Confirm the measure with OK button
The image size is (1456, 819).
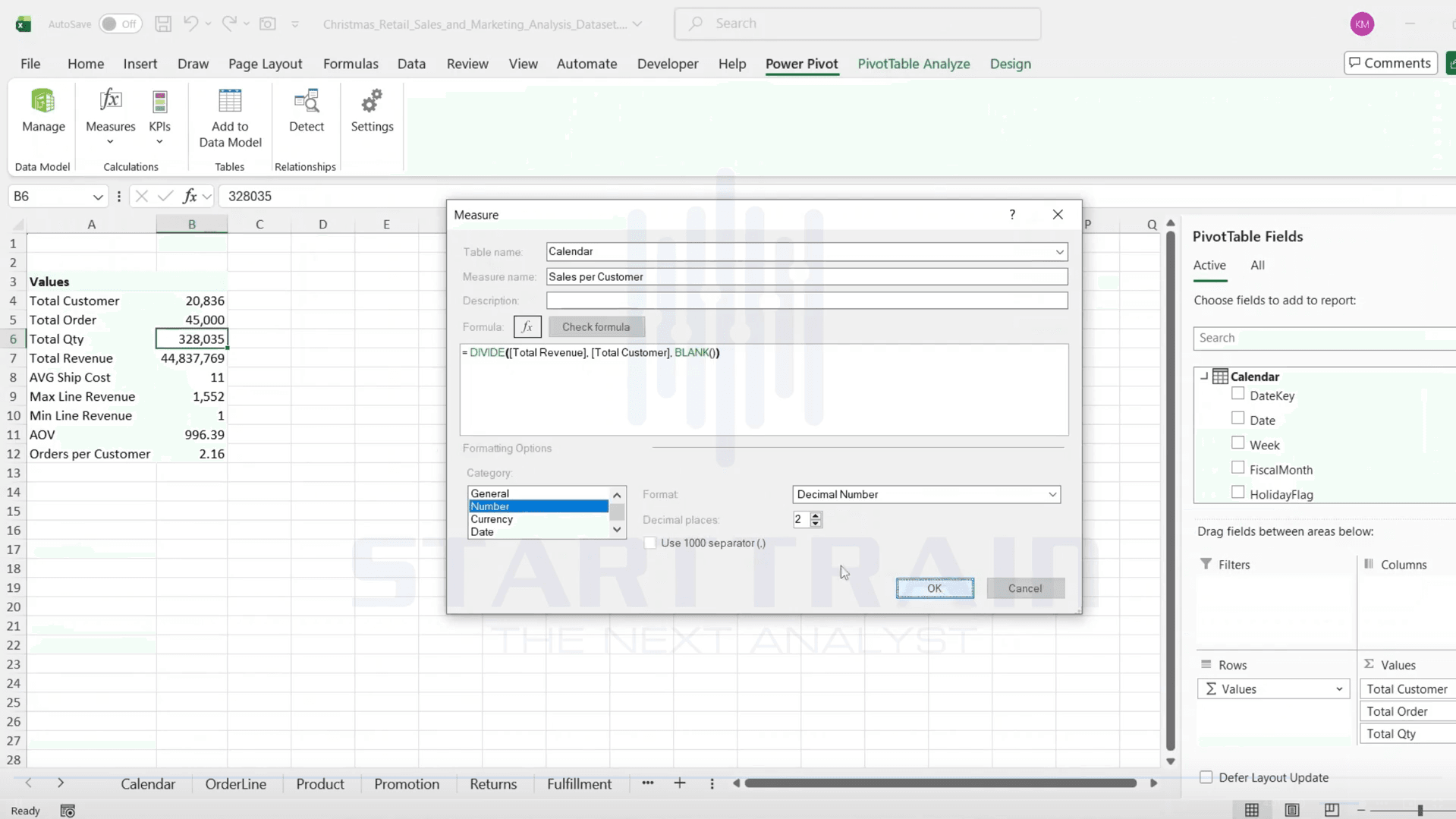935,588
